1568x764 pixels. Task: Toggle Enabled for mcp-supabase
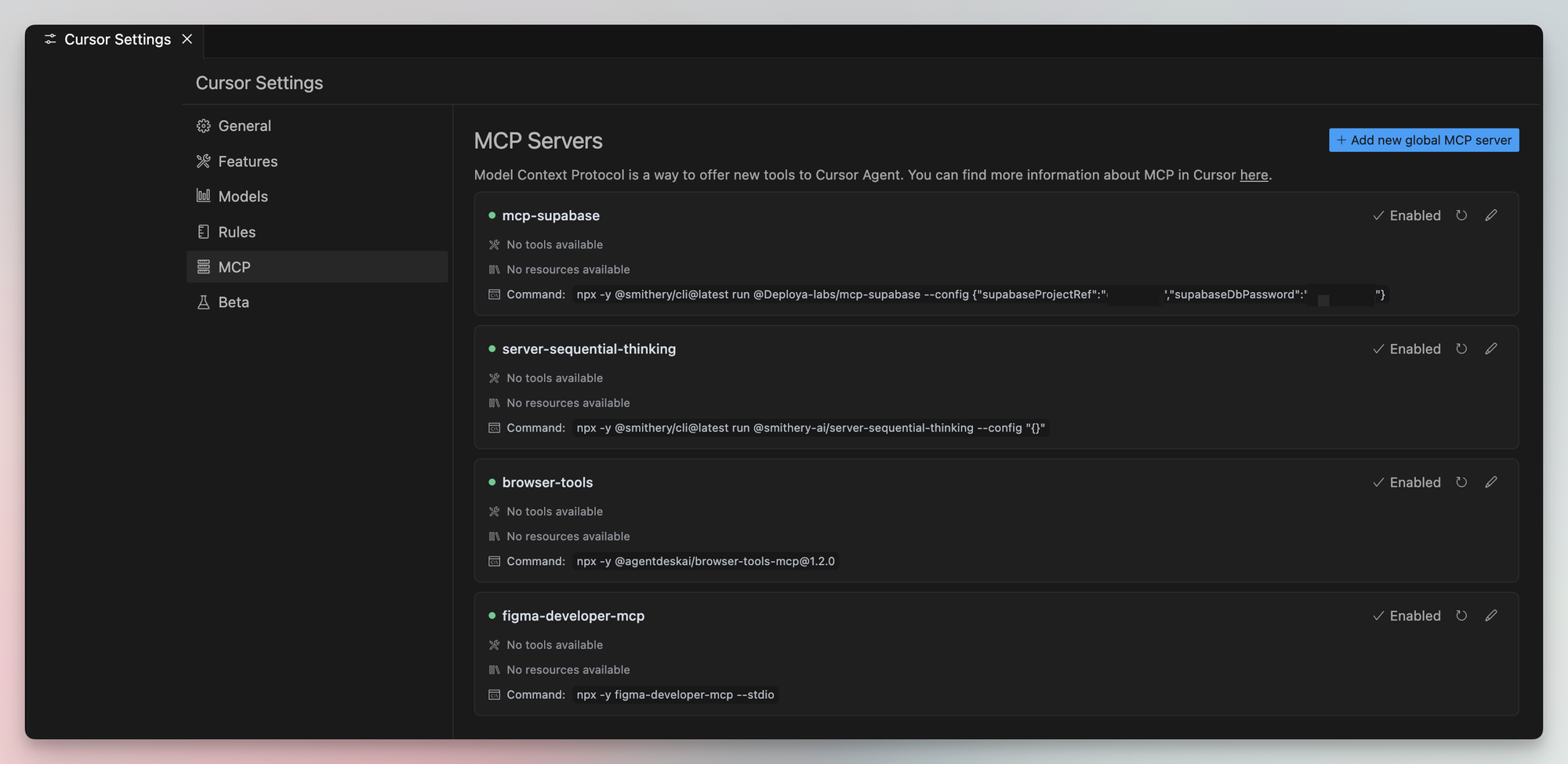tap(1406, 215)
